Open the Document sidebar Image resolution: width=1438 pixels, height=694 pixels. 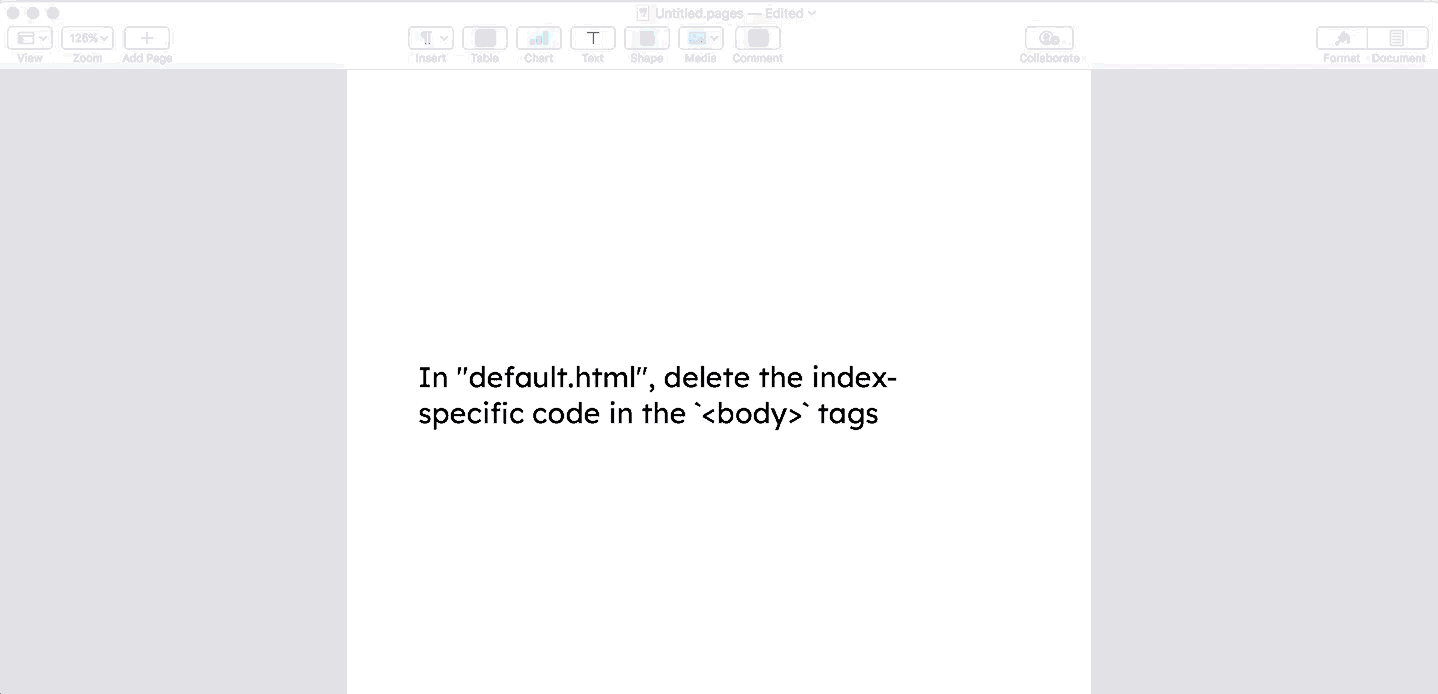(x=1397, y=38)
